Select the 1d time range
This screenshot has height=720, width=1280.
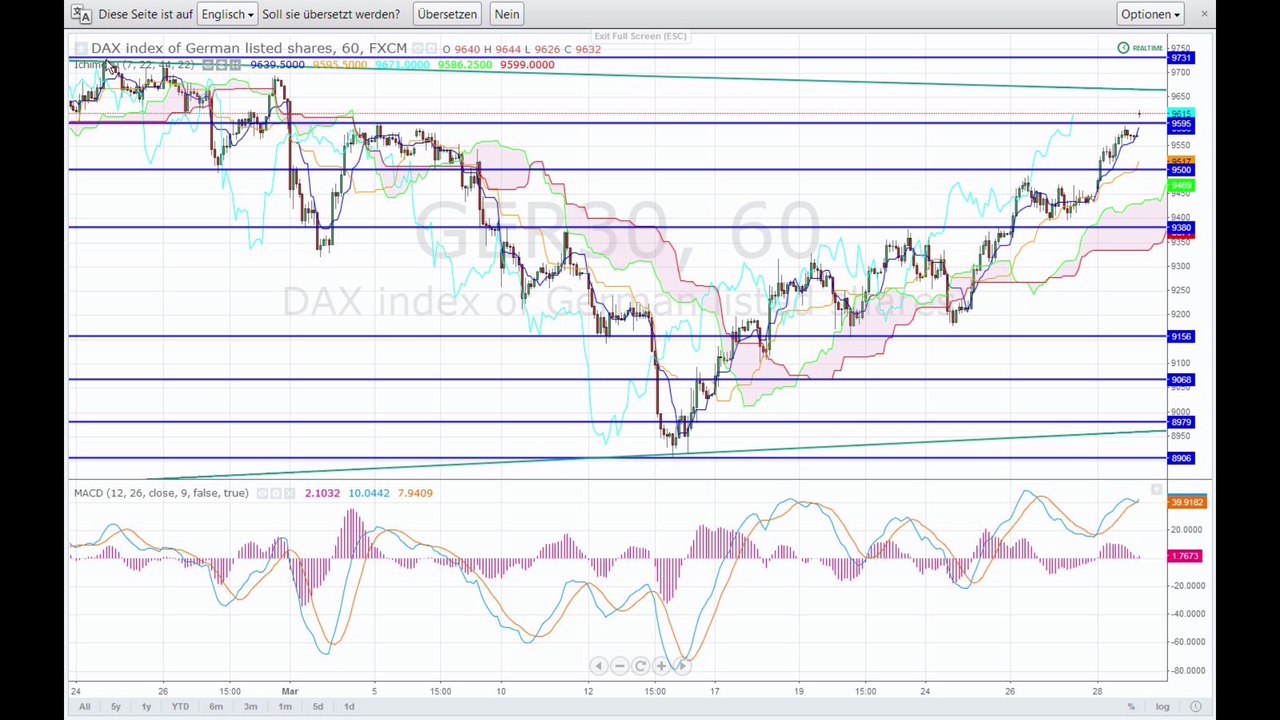349,707
